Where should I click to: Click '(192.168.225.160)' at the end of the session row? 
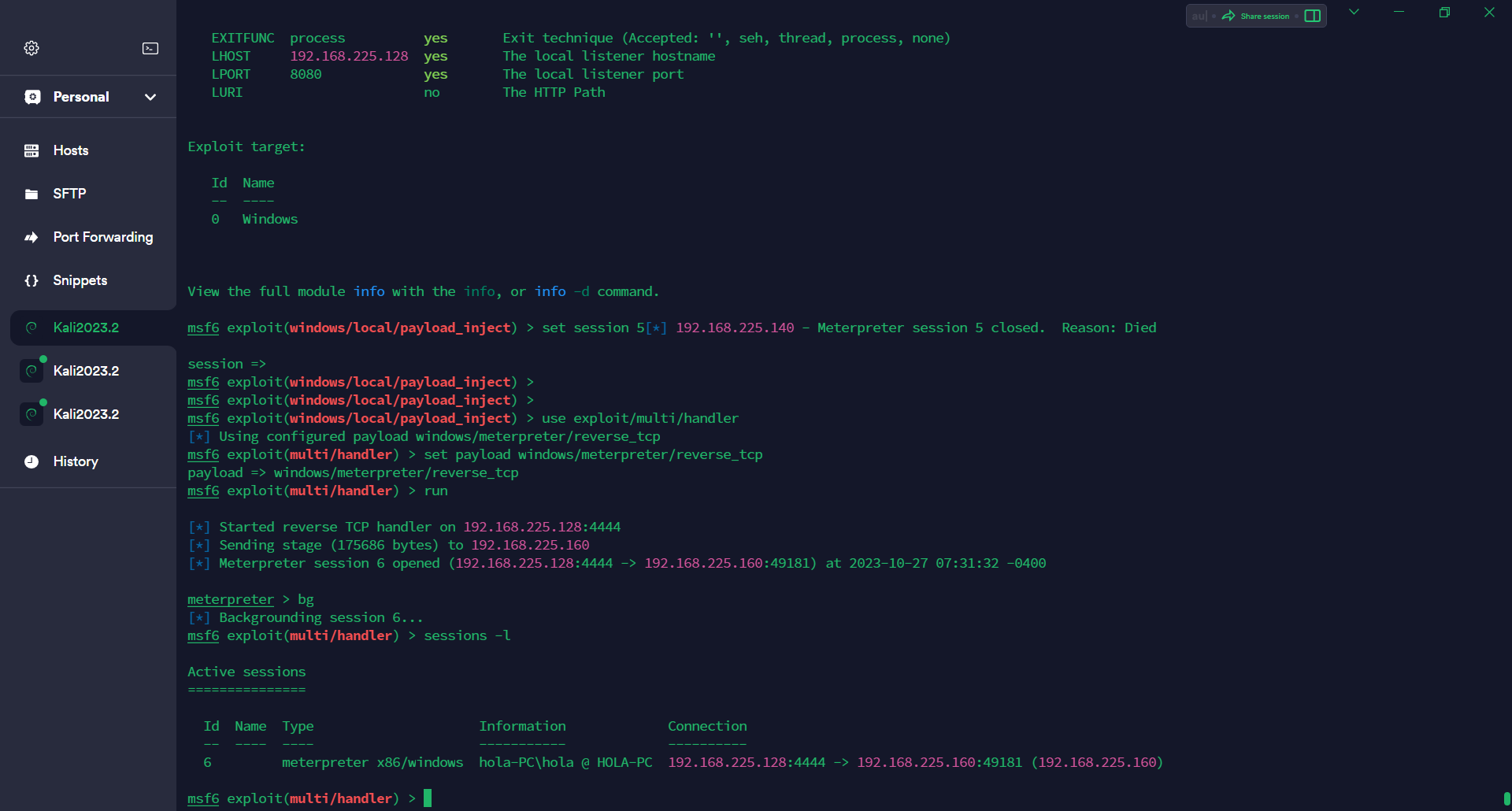(x=1097, y=762)
